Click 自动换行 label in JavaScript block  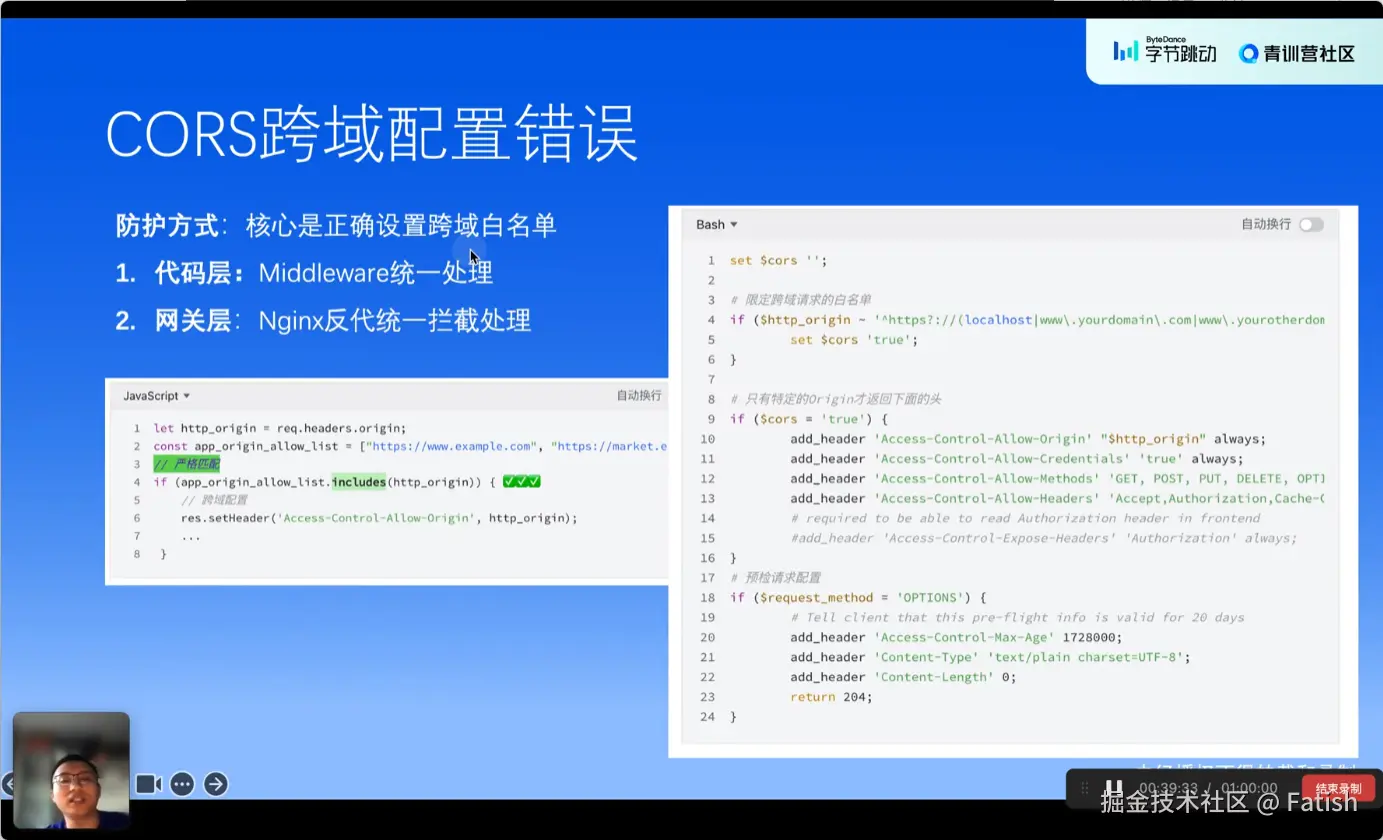[639, 396]
